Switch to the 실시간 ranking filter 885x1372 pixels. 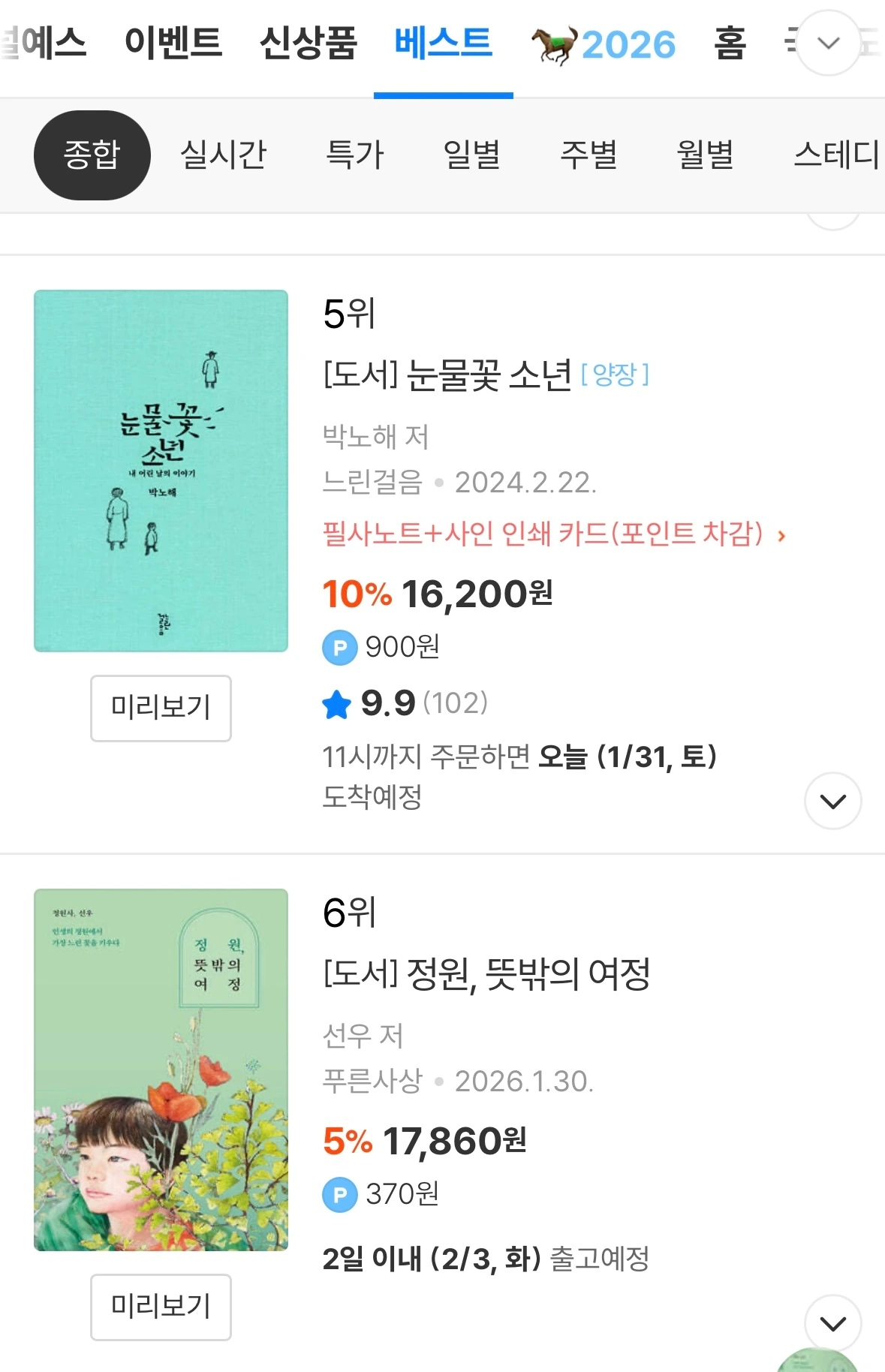click(x=224, y=155)
